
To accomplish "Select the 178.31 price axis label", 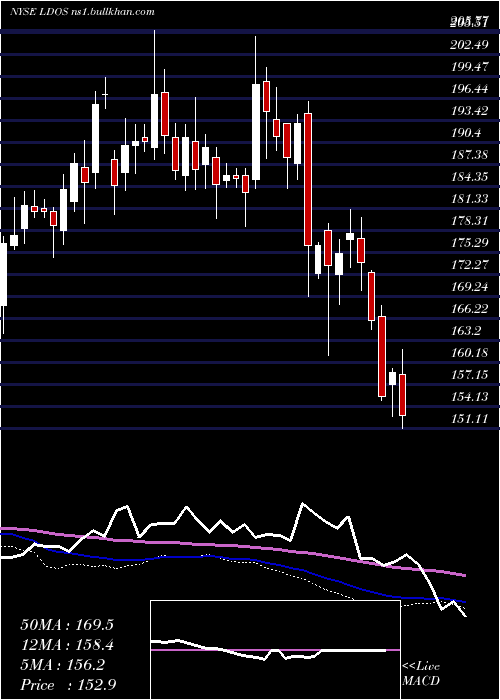I will coord(471,221).
